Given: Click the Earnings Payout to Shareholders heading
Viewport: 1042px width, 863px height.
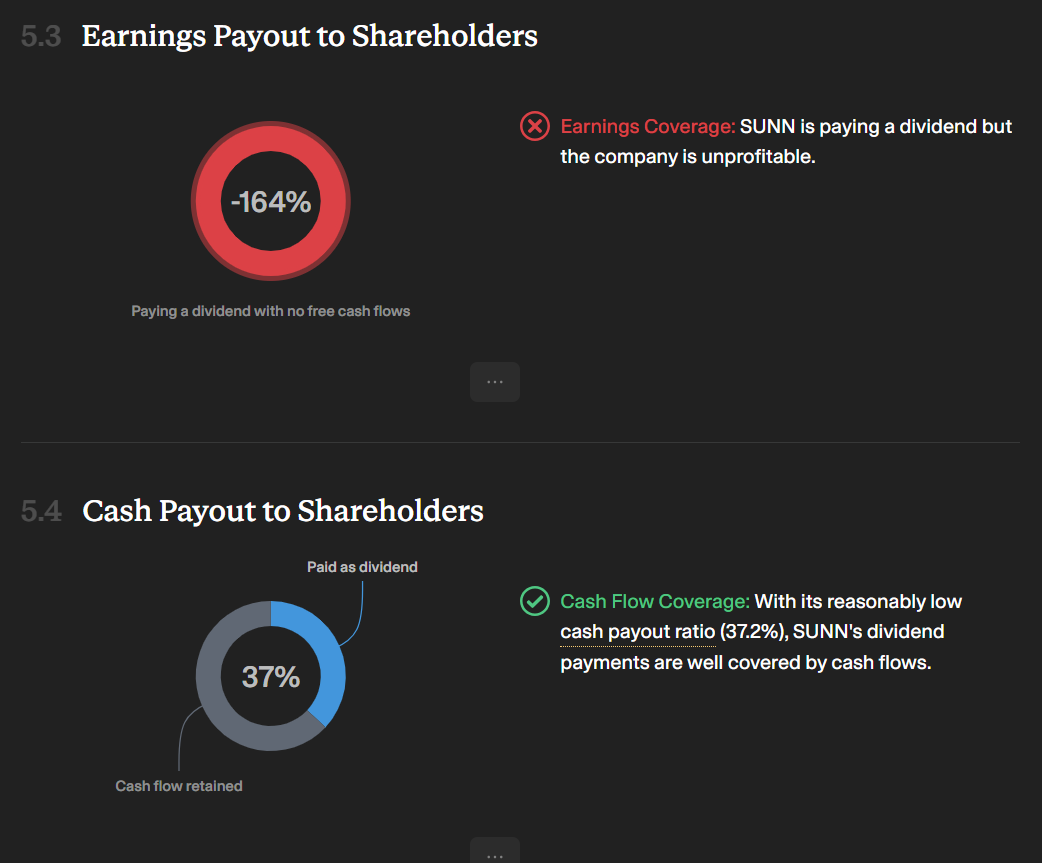Looking at the screenshot, I should coord(310,36).
